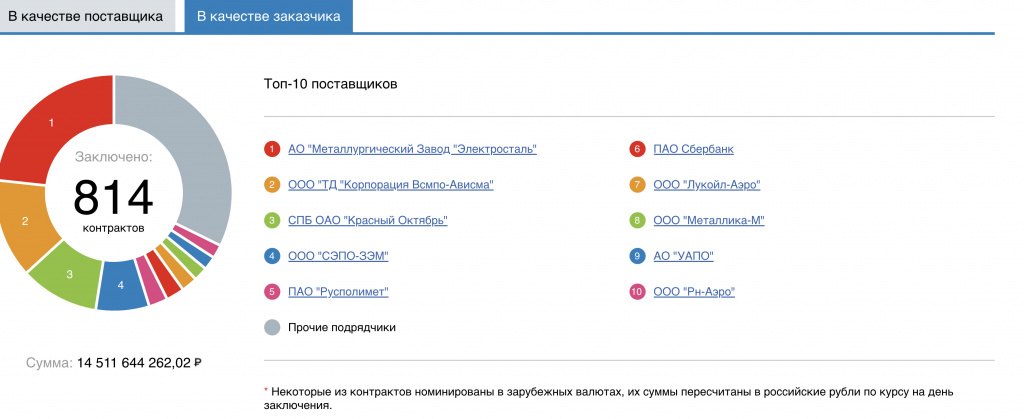This screenshot has width=1024, height=419.
Task: Click the sum value 14 511 644 262,02 ₽
Action: pos(139,362)
